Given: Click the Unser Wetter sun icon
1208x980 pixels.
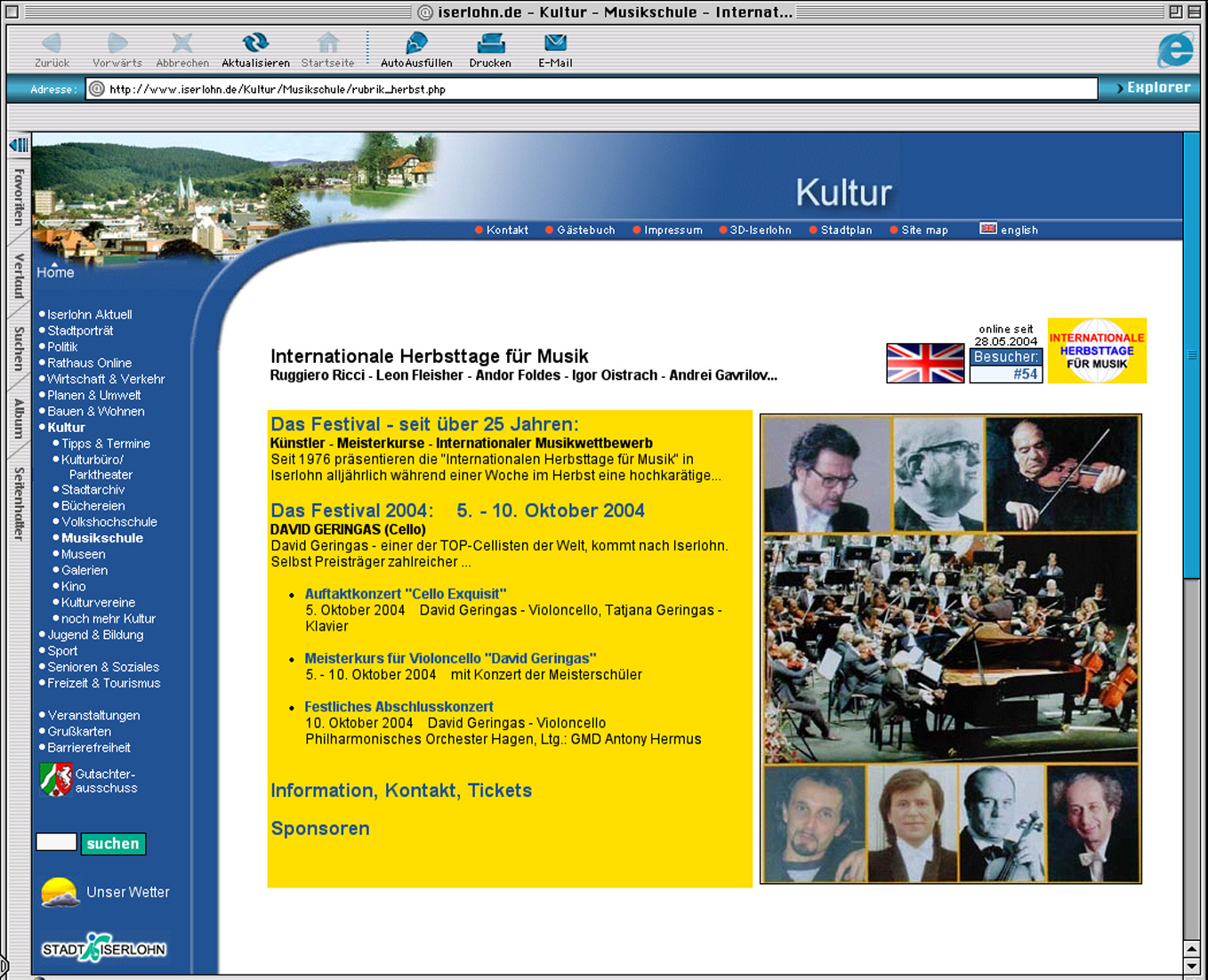Looking at the screenshot, I should coord(60,892).
